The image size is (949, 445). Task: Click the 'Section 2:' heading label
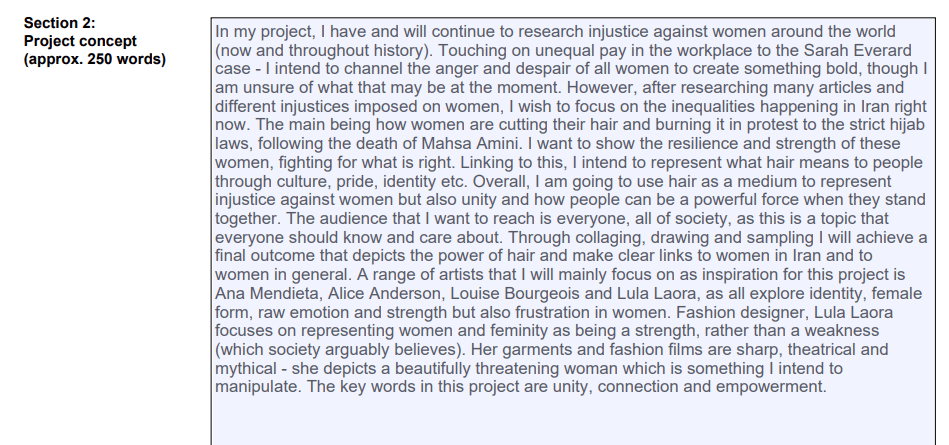click(58, 23)
